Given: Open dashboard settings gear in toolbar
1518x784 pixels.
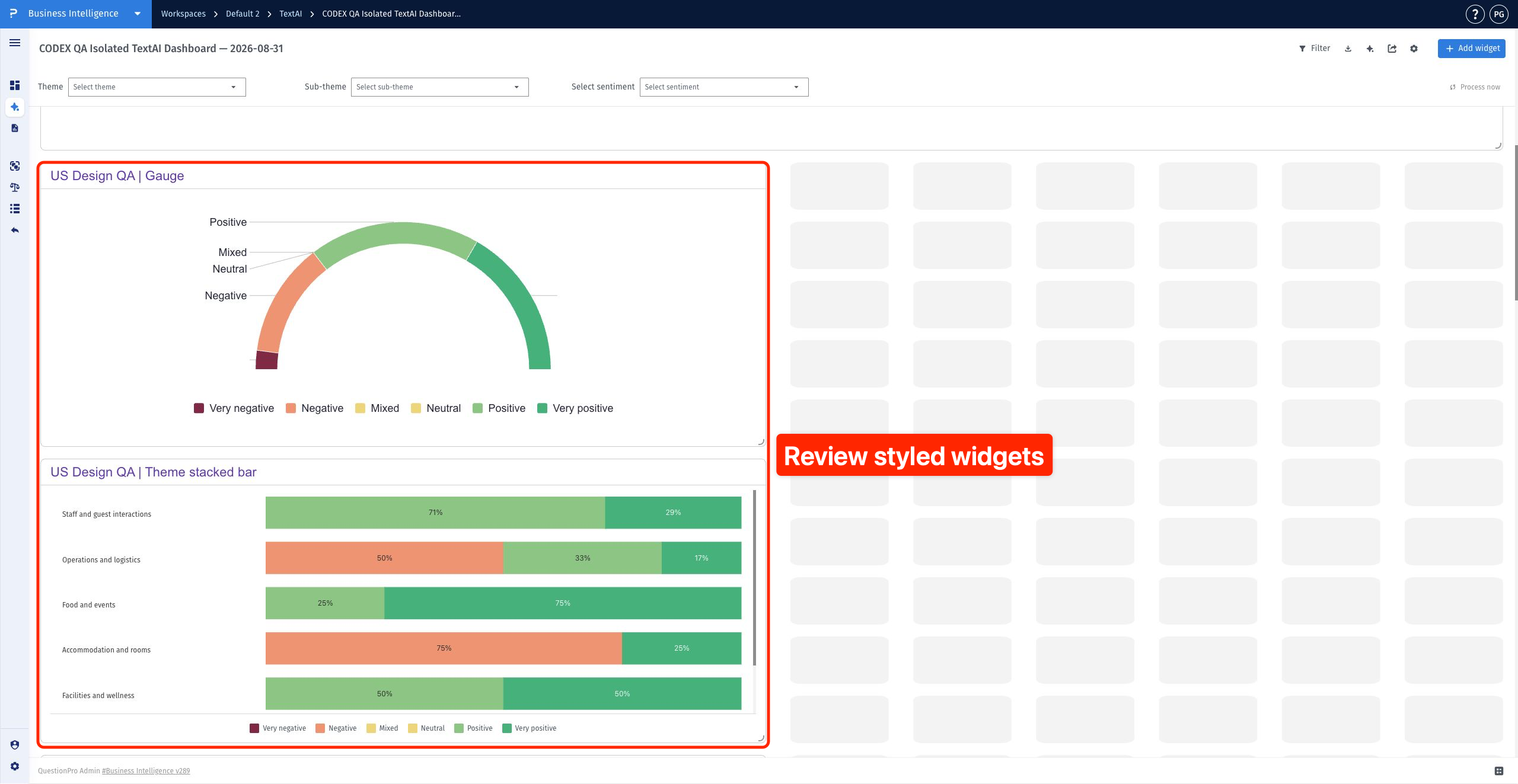Looking at the screenshot, I should [x=1414, y=49].
